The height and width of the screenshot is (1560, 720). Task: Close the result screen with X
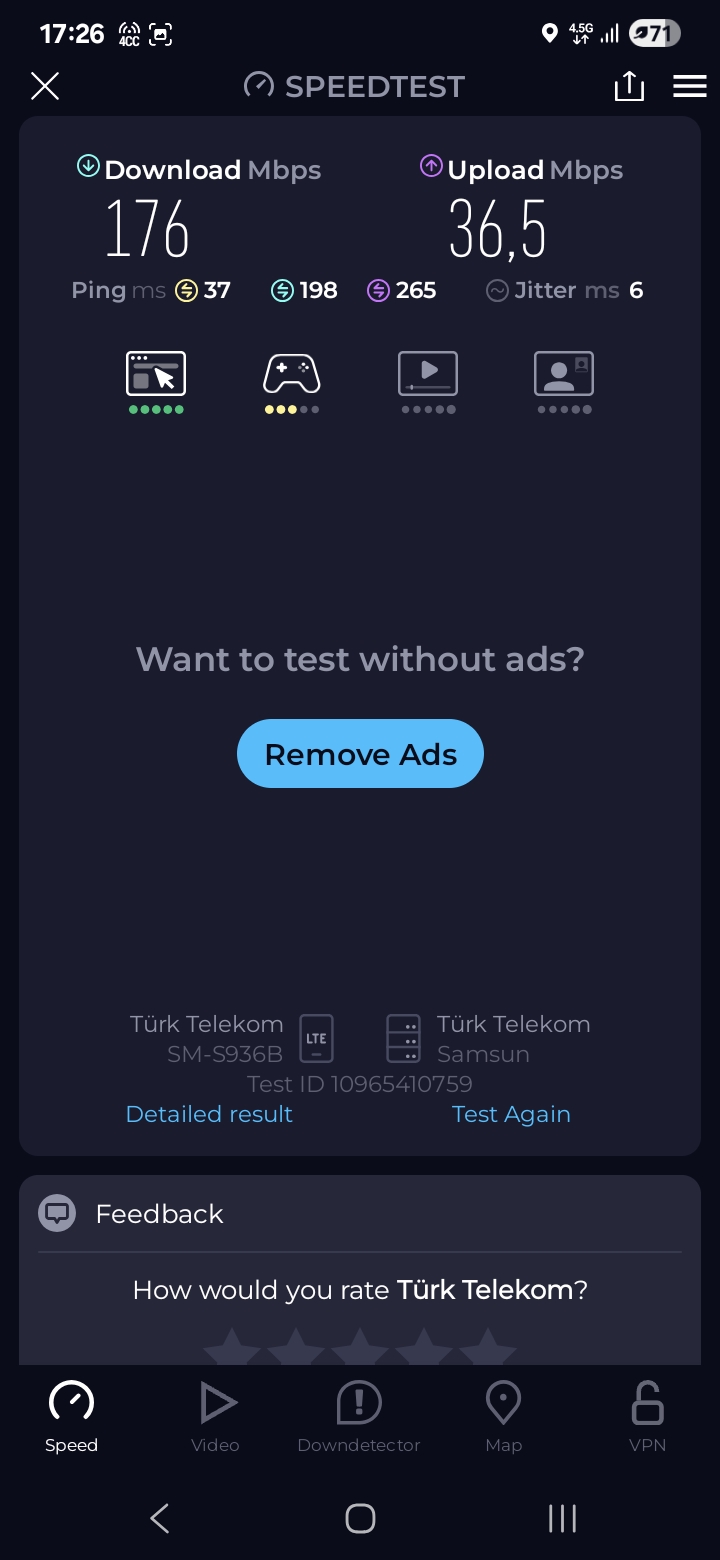point(45,86)
